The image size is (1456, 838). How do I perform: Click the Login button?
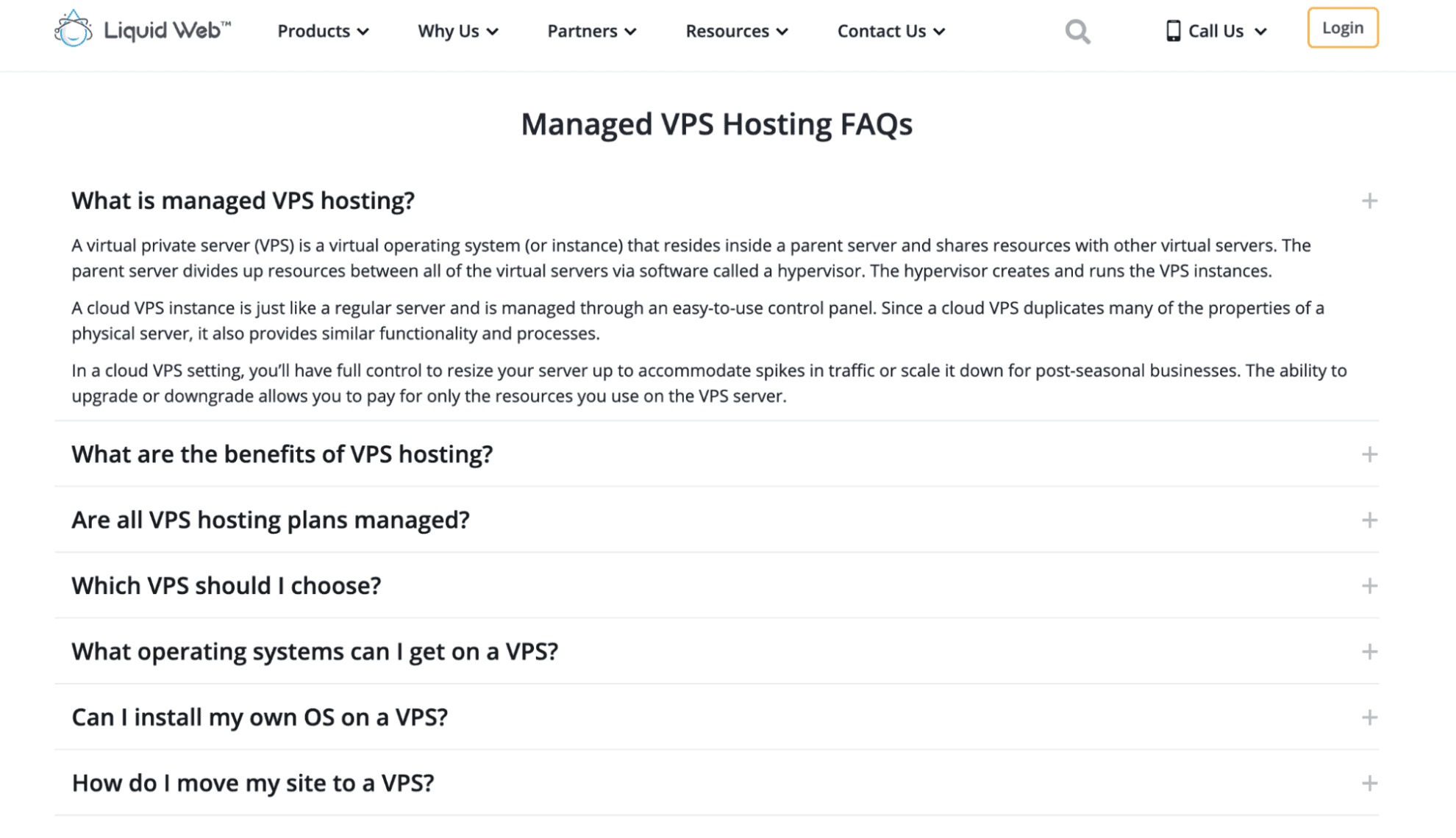pyautogui.click(x=1343, y=28)
